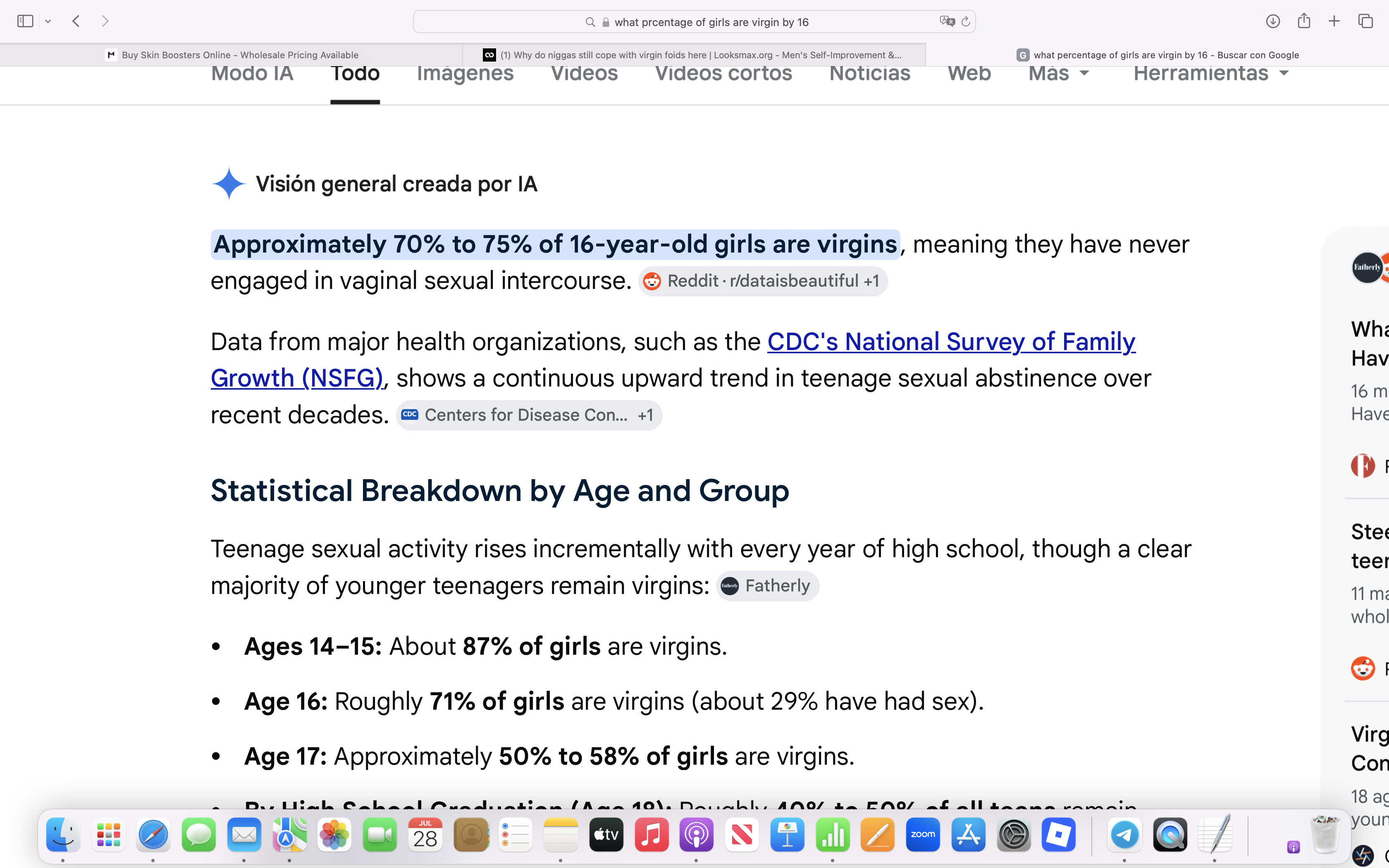1389x868 pixels.
Task: Click the translate icon in address bar
Action: 947,21
